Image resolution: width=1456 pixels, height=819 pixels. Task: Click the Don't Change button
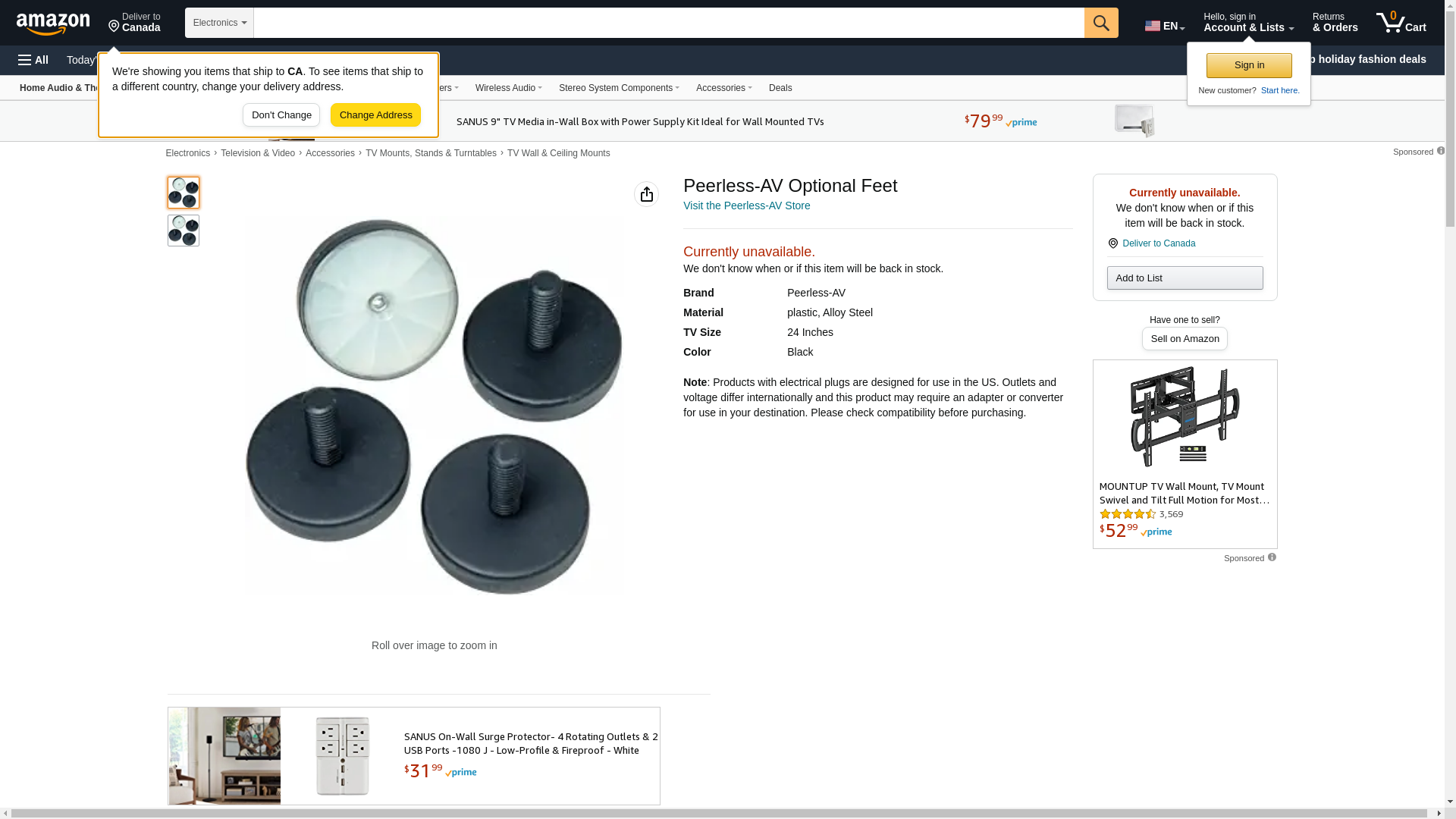[x=281, y=115]
